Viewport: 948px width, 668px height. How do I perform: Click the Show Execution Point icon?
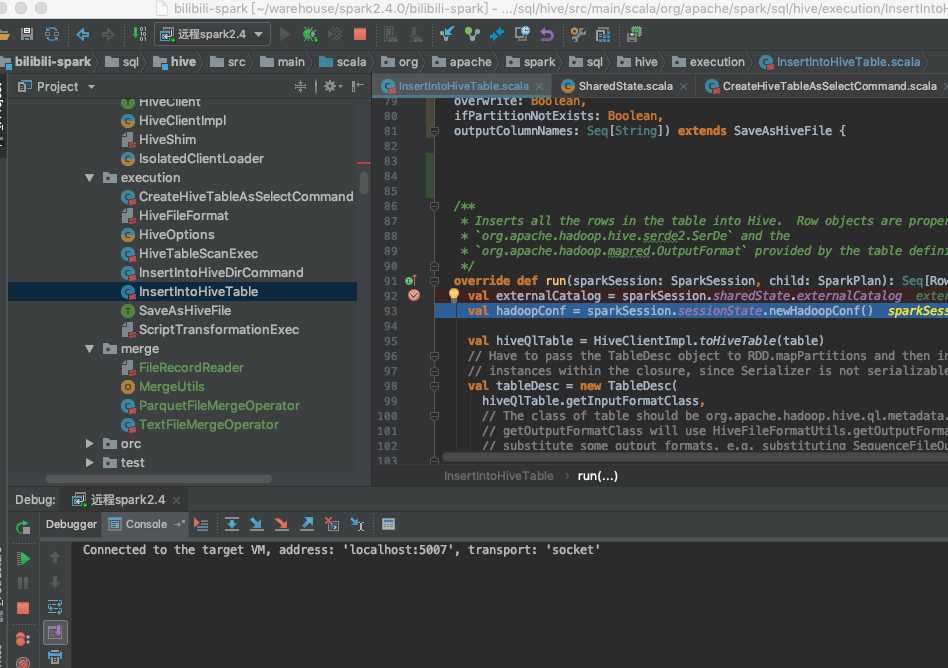(201, 524)
